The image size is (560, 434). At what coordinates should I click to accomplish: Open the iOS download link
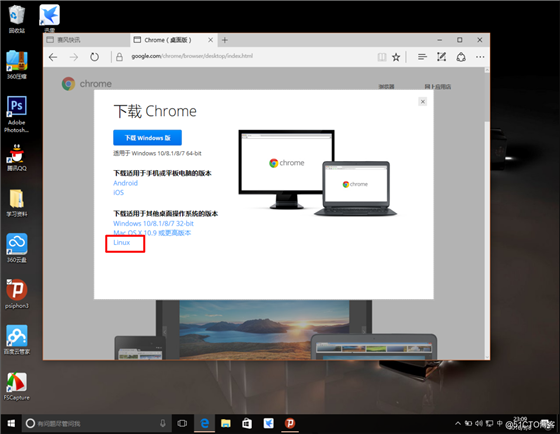pos(119,193)
